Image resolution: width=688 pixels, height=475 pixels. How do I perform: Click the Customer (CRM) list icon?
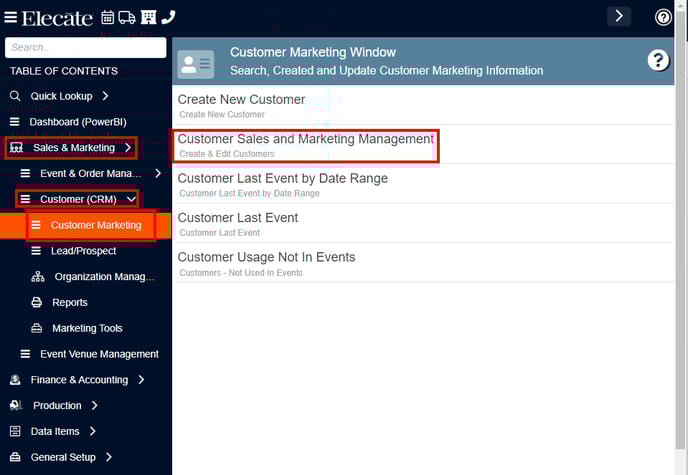click(25, 199)
